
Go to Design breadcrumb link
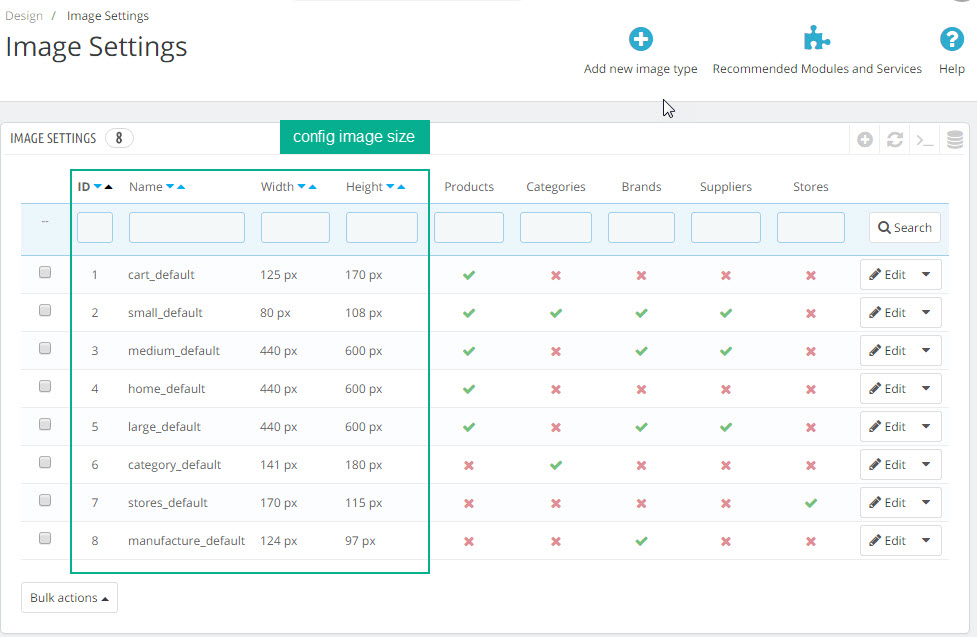(24, 16)
